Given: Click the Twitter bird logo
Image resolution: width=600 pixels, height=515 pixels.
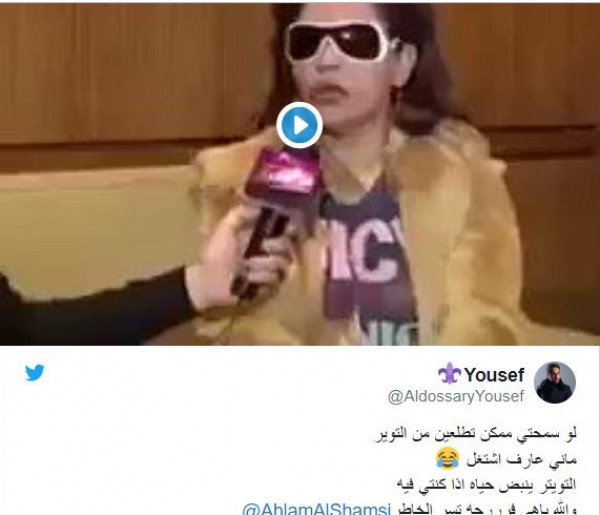Looking at the screenshot, I should pos(35,373).
